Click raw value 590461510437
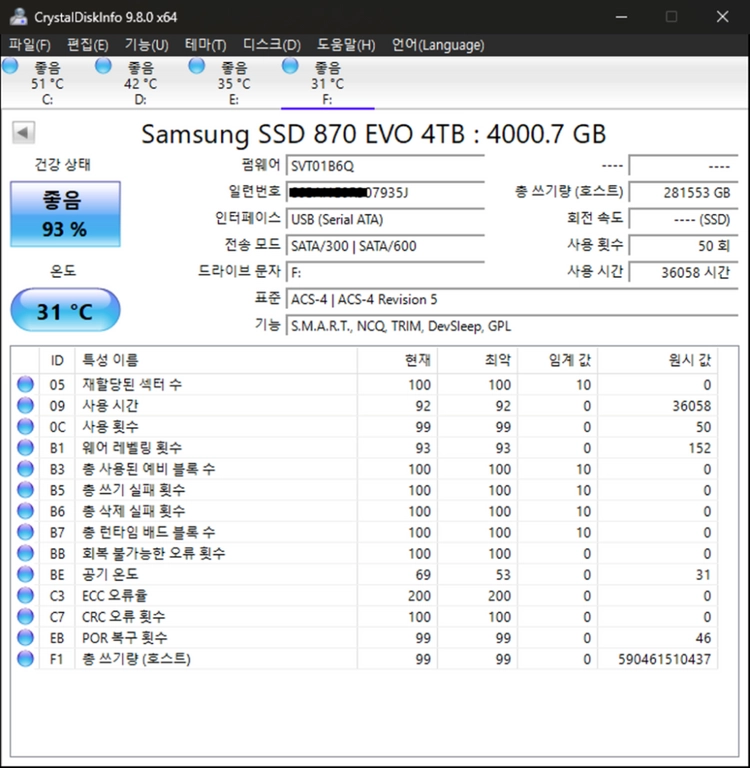750x768 pixels. (x=664, y=659)
